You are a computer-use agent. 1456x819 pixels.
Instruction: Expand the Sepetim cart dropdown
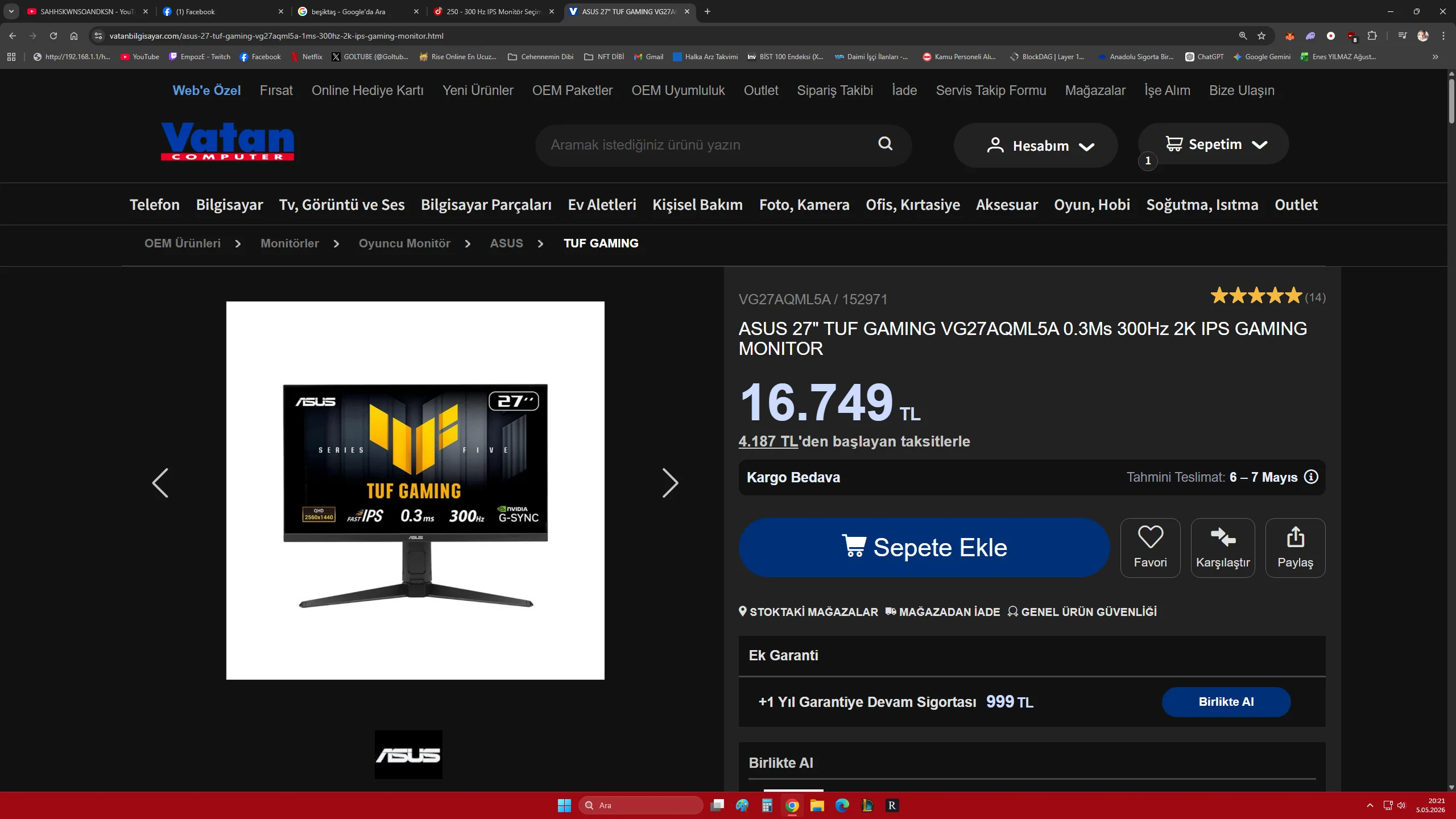[1213, 144]
